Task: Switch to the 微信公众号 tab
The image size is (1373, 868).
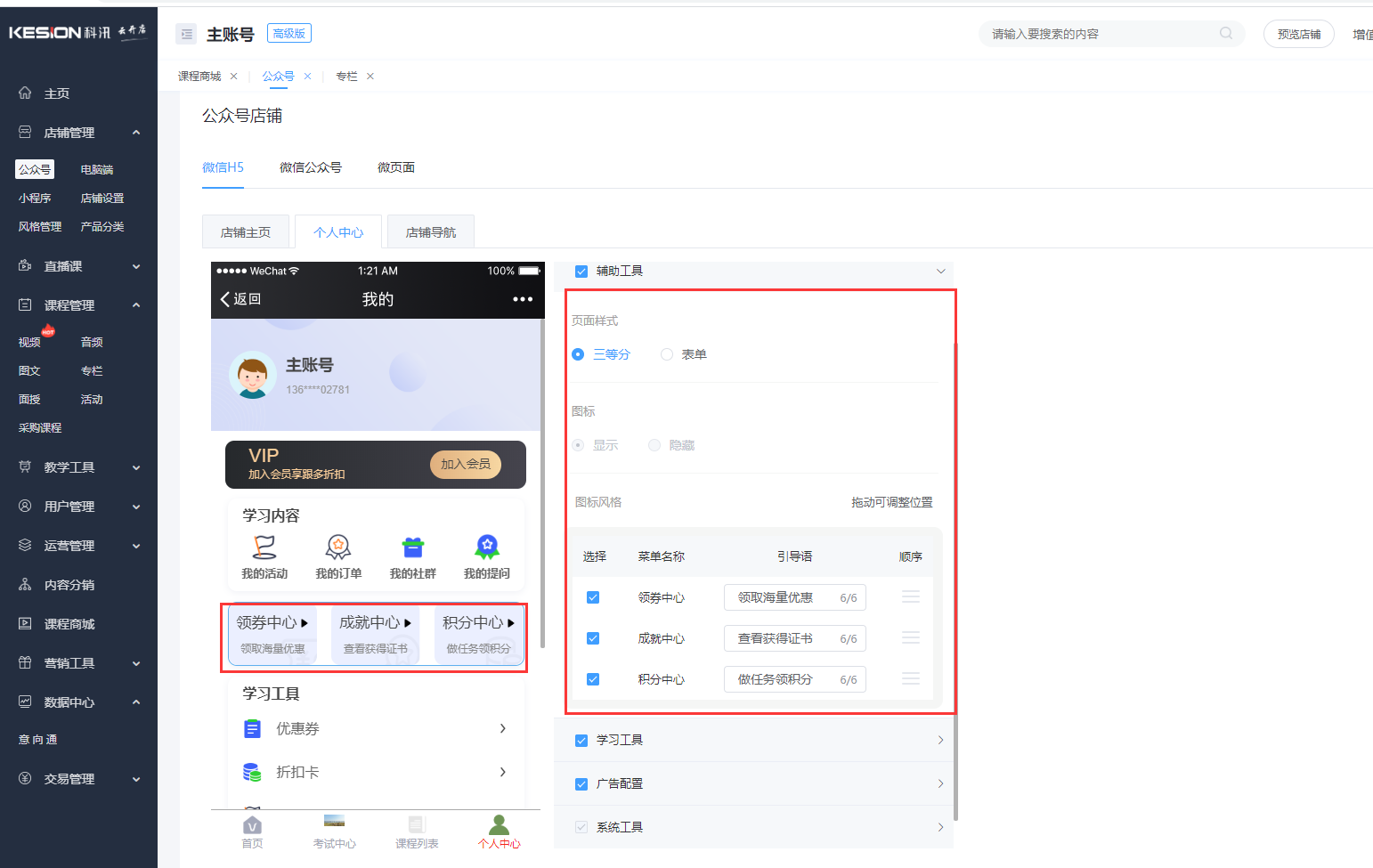Action: [311, 166]
